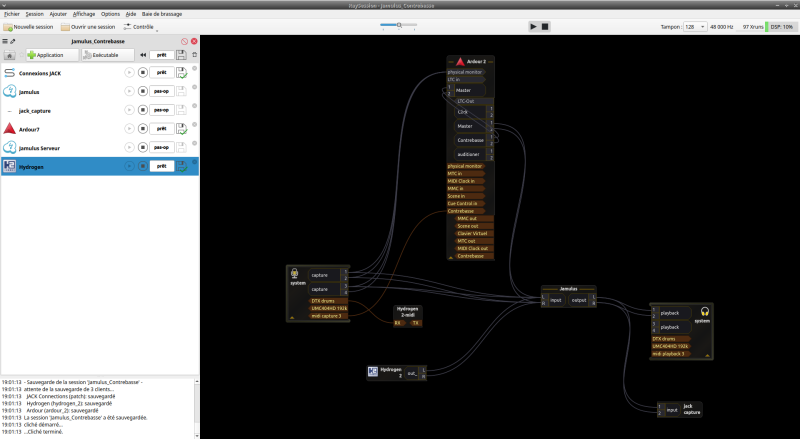Add an Application to the session
Screen dimensions: 800x439
48,55
